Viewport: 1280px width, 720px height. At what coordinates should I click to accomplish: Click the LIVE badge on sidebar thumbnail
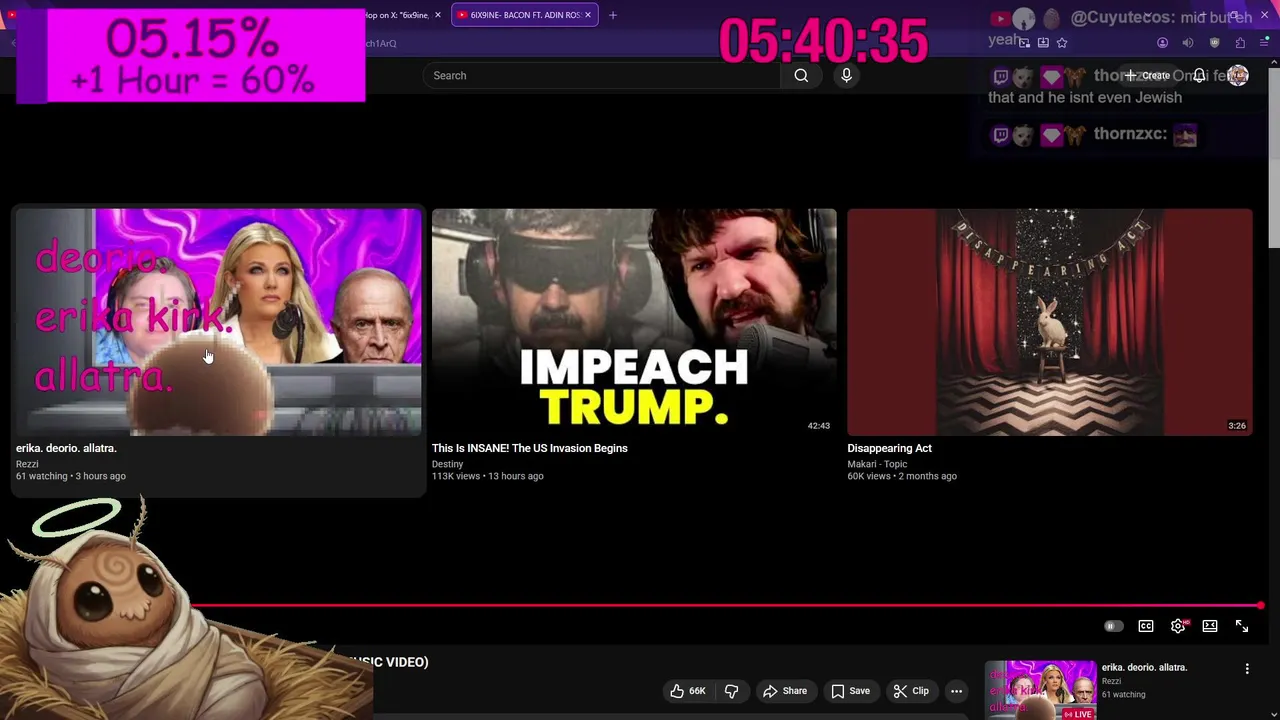(x=1078, y=714)
